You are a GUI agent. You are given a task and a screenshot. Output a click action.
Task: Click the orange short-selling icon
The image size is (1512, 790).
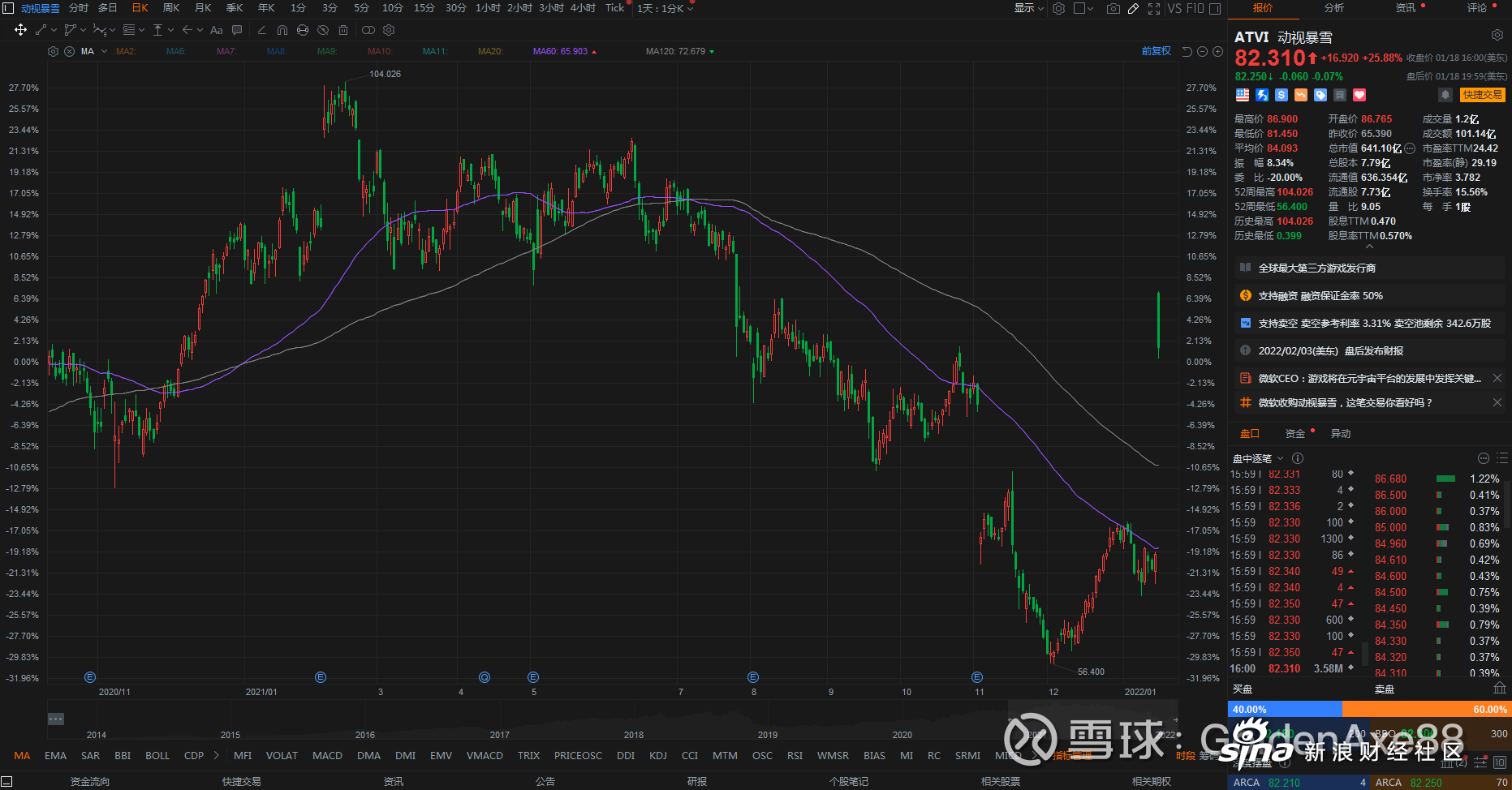pyautogui.click(x=1301, y=95)
